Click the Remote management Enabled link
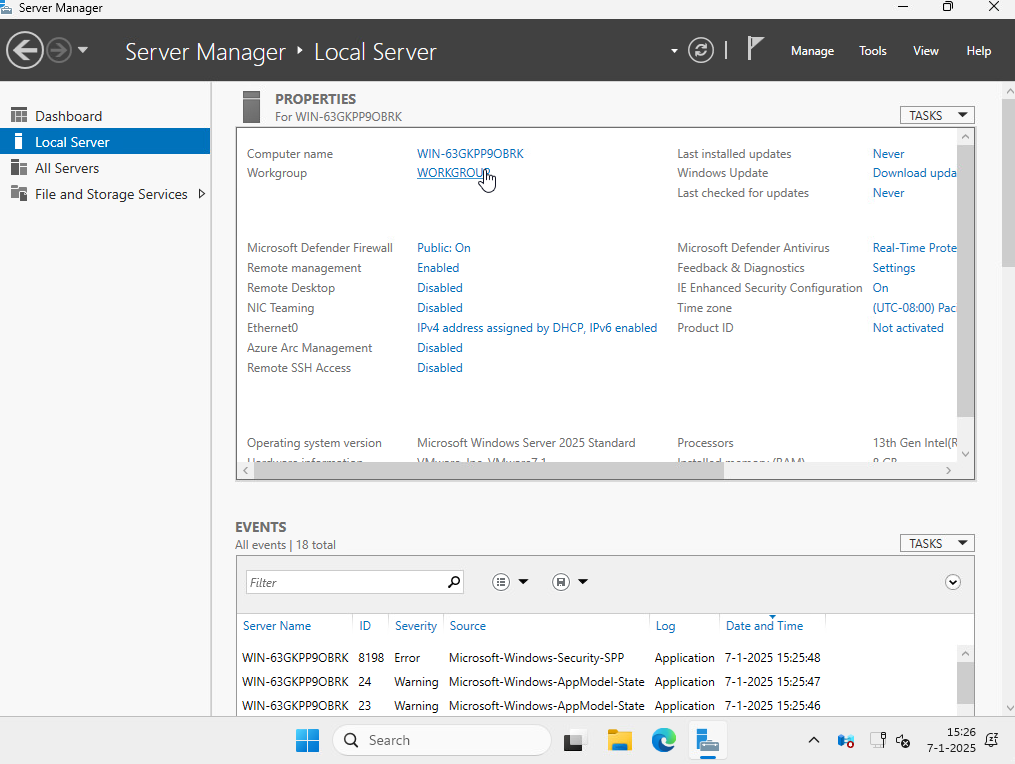This screenshot has width=1015, height=764. (x=438, y=268)
